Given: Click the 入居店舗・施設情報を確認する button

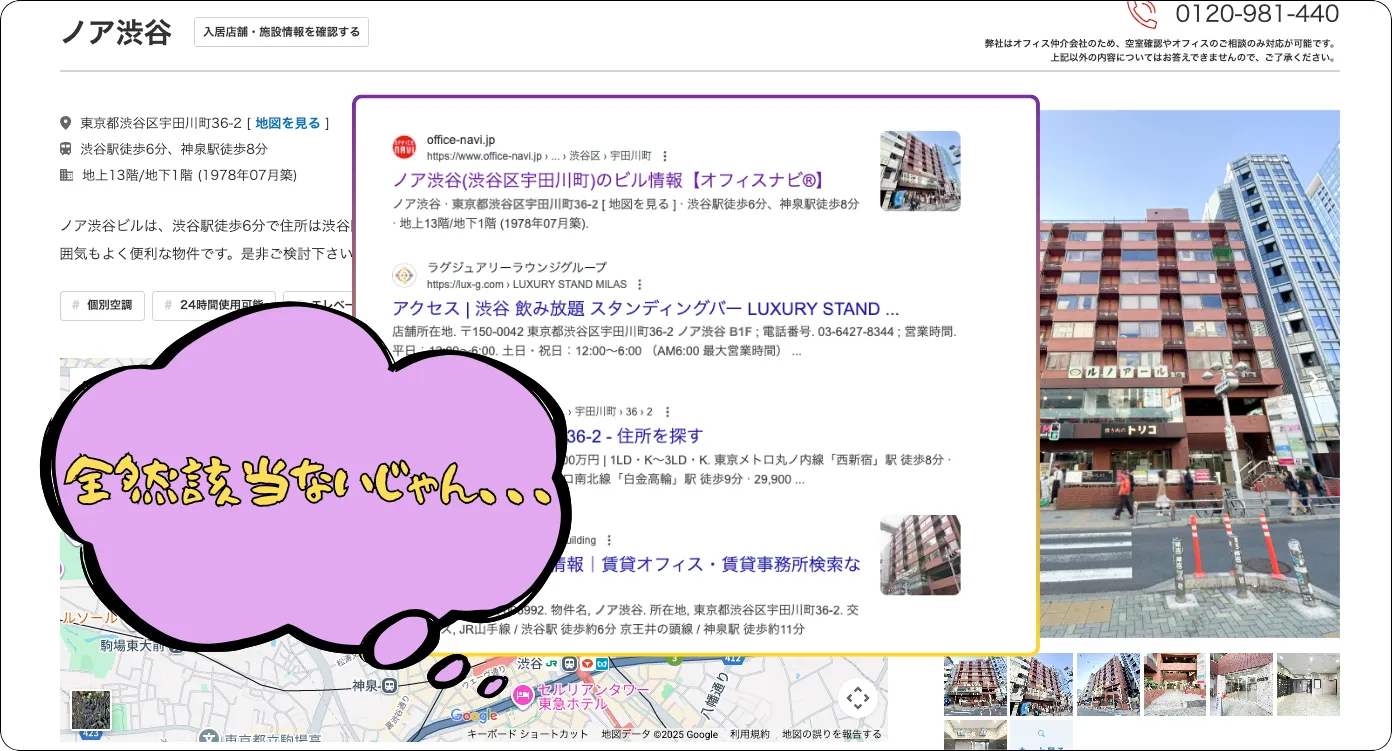Looking at the screenshot, I should click(x=281, y=31).
